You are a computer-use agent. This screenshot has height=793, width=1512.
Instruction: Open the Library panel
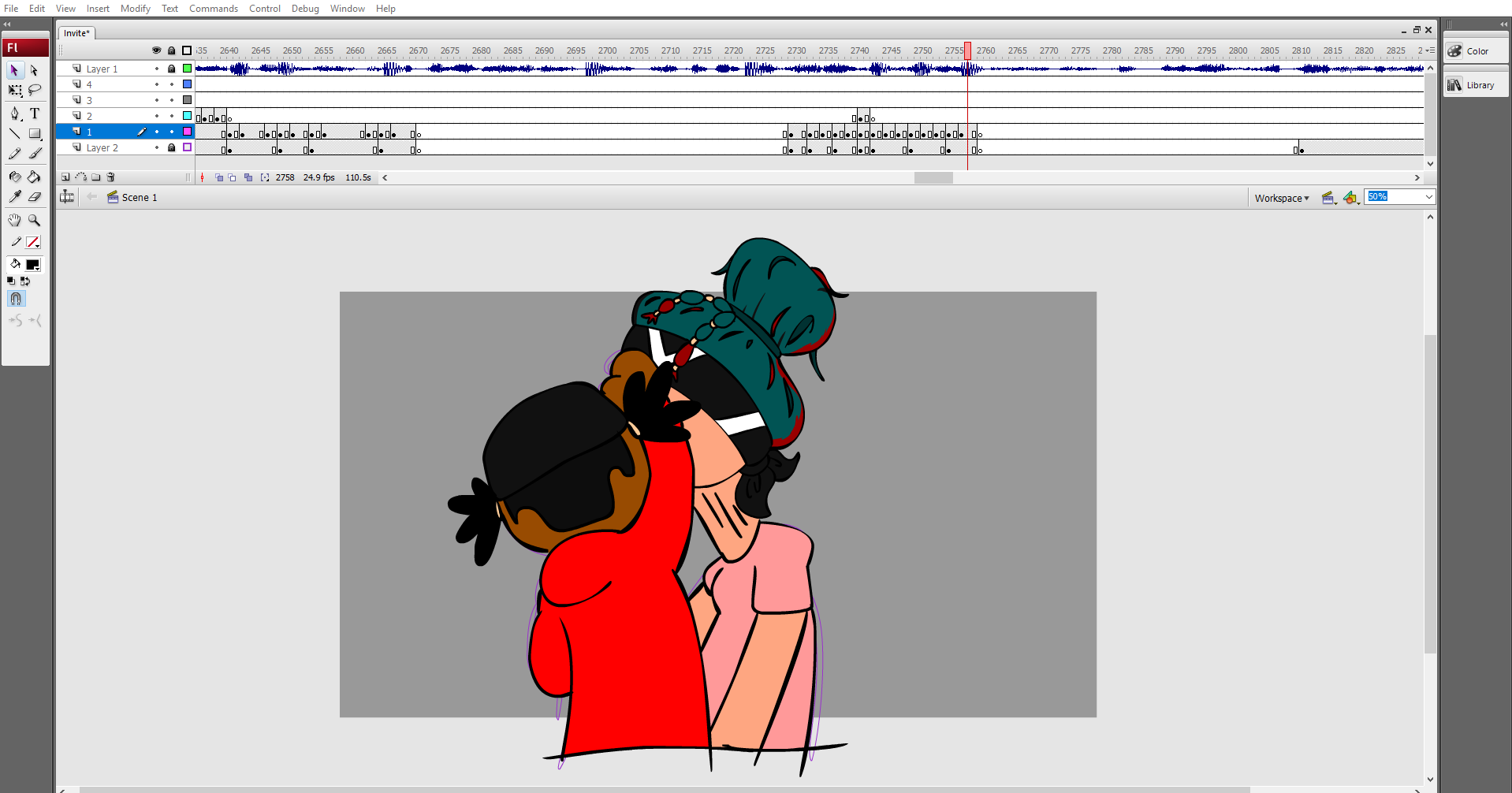1477,85
